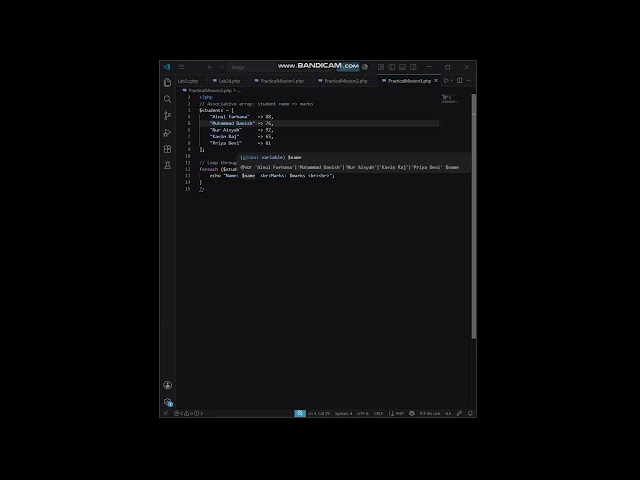Screen dimensions: 640x480
Task: Expand the run button dropdown arrow
Action: [x=452, y=81]
